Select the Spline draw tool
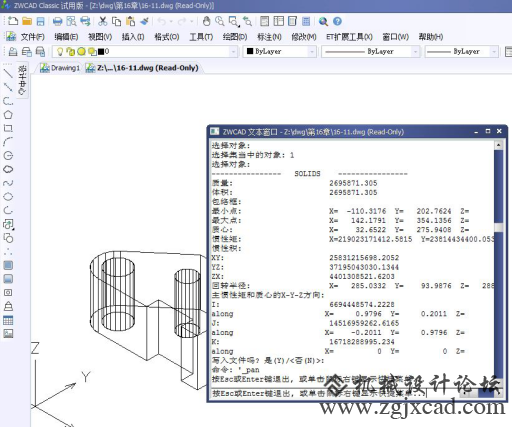512x428 pixels. click(x=8, y=183)
